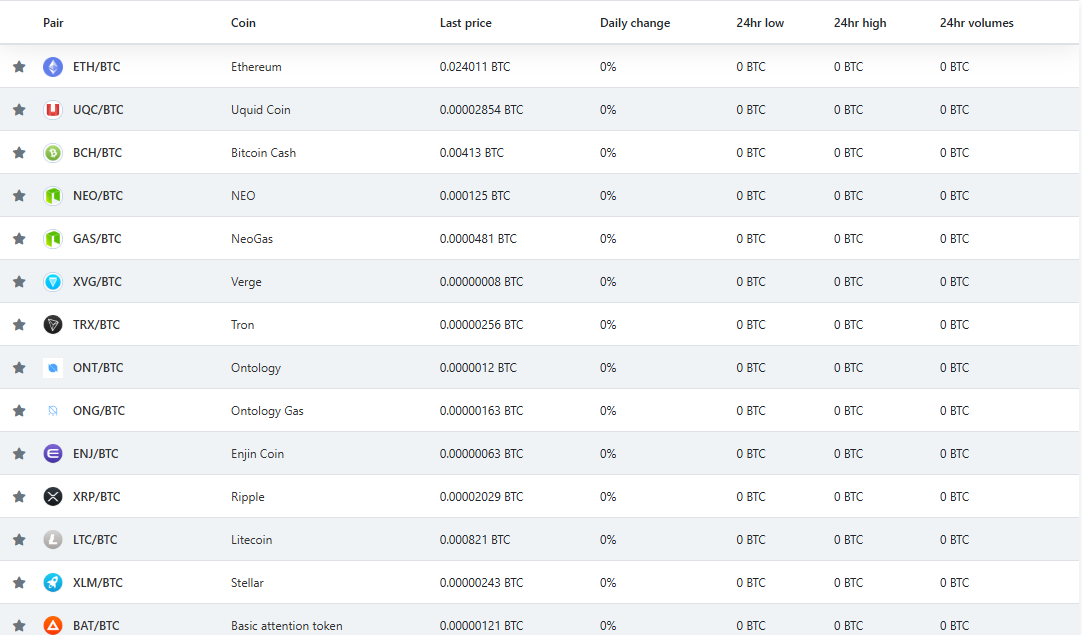Open the GAS/BTC trading pair
The height and width of the screenshot is (635, 1082).
pos(97,239)
